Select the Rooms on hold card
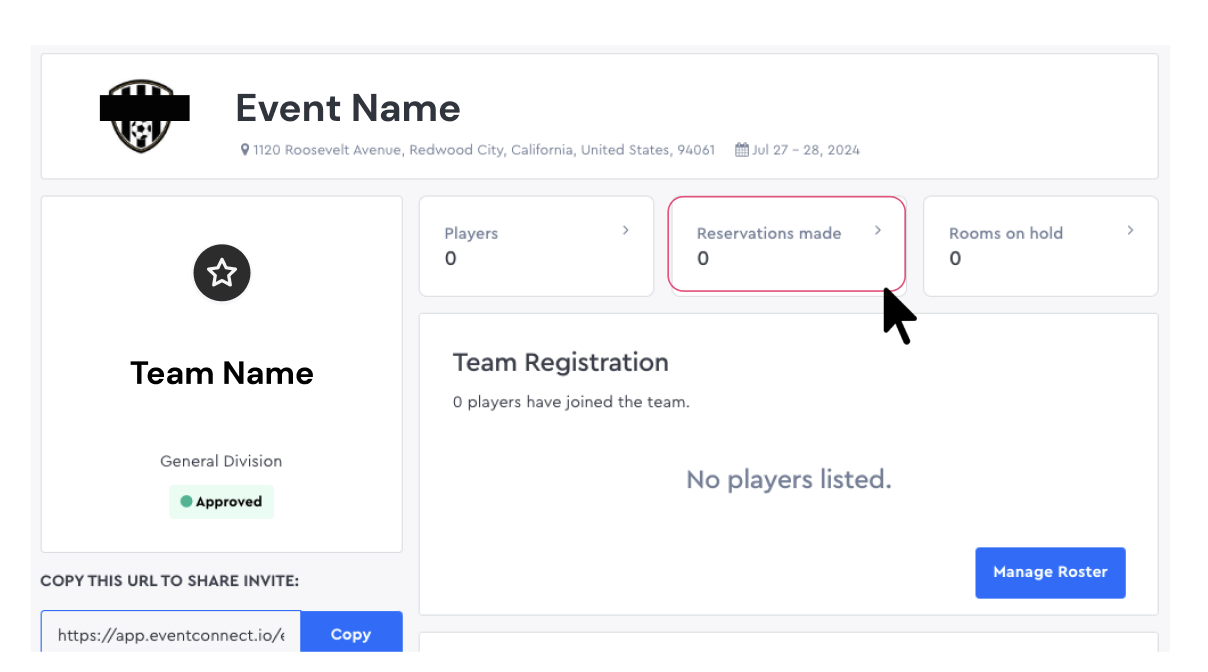1208x672 pixels. [1040, 245]
